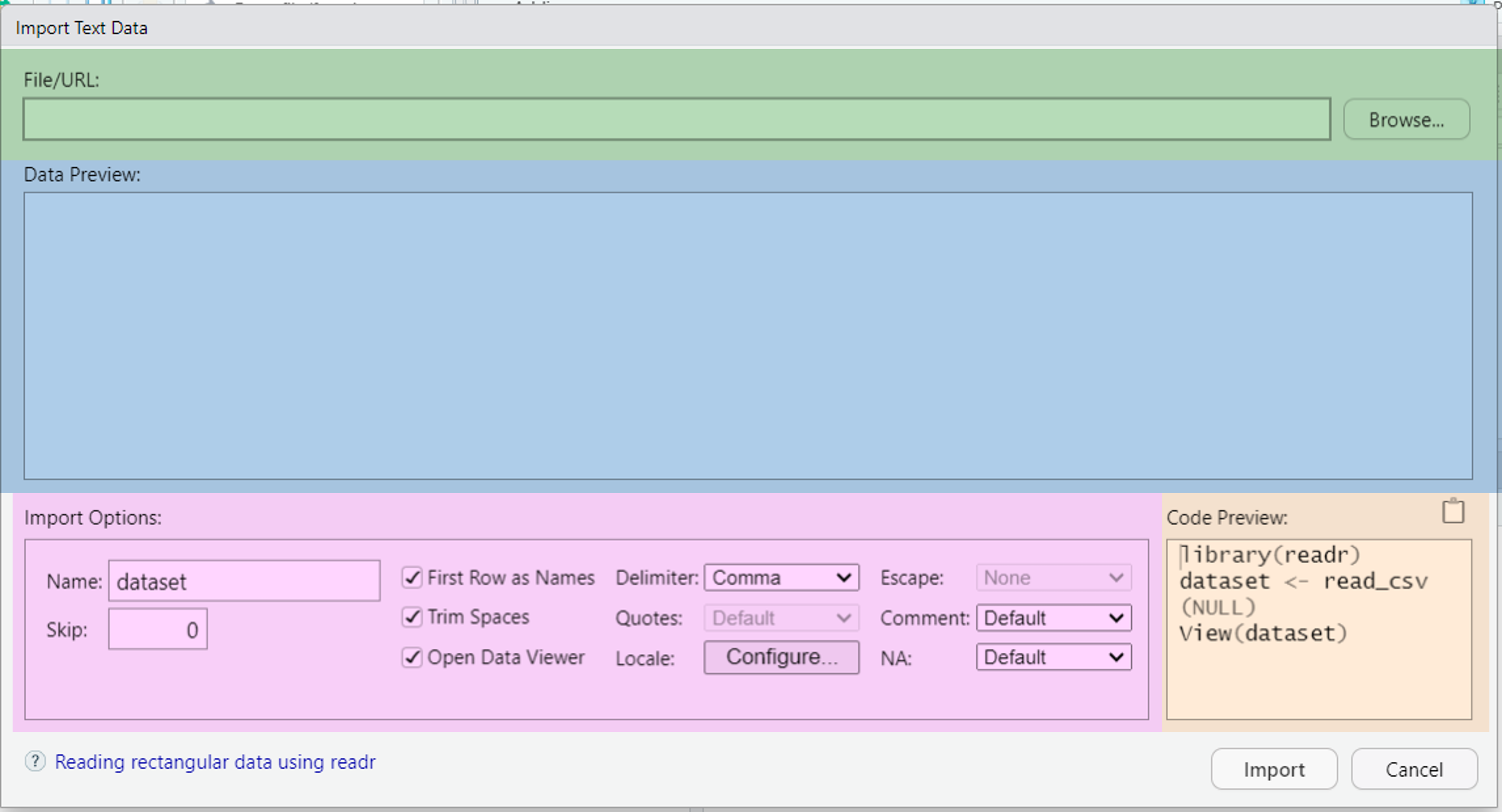Open Reading rectangular data using readr link
The height and width of the screenshot is (812, 1502).
(x=215, y=762)
